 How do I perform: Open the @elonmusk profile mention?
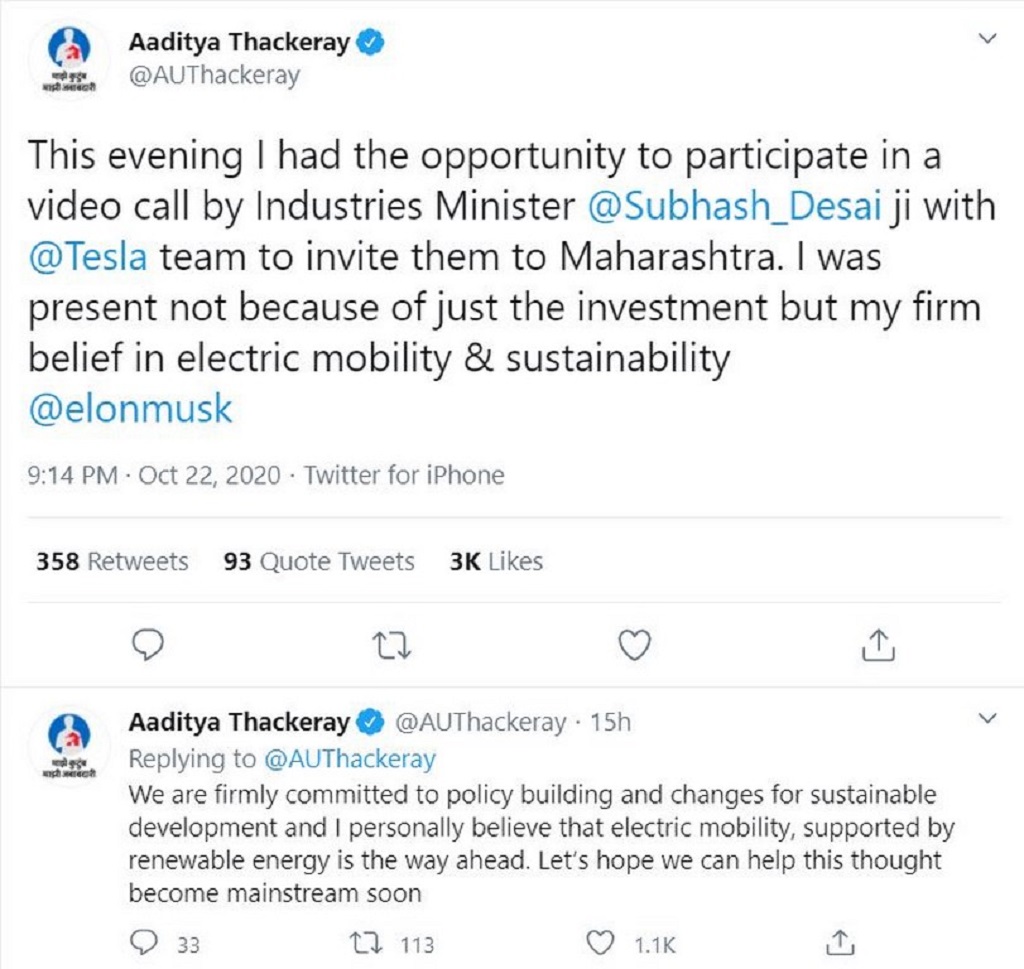click(130, 408)
